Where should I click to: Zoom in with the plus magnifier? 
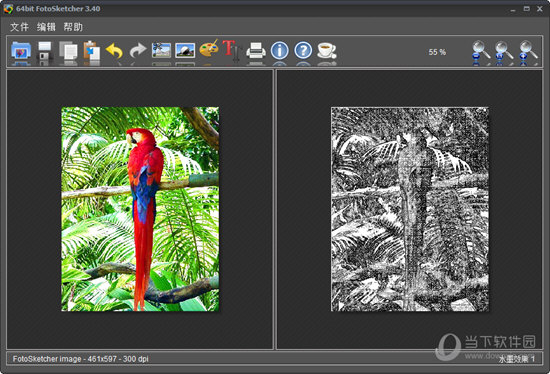(x=528, y=52)
